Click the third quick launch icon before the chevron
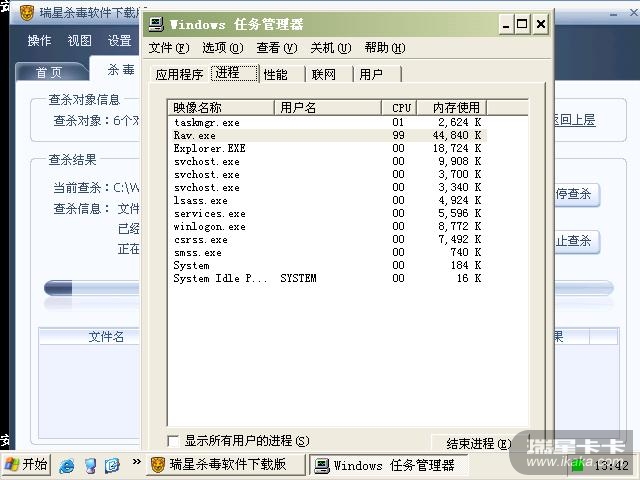Image resolution: width=640 pixels, height=480 pixels. click(x=112, y=465)
